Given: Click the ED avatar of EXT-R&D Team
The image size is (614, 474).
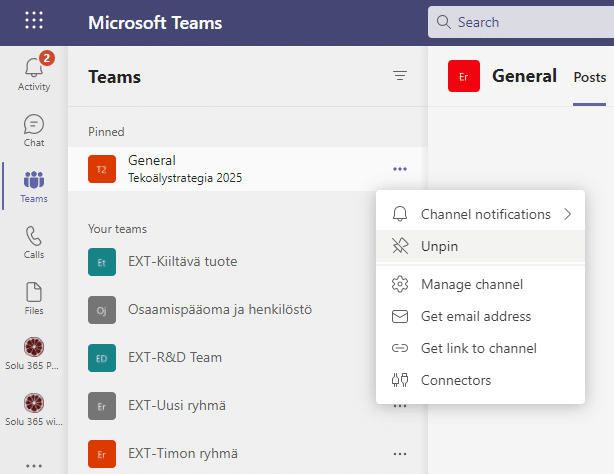Looking at the screenshot, I should [102, 358].
